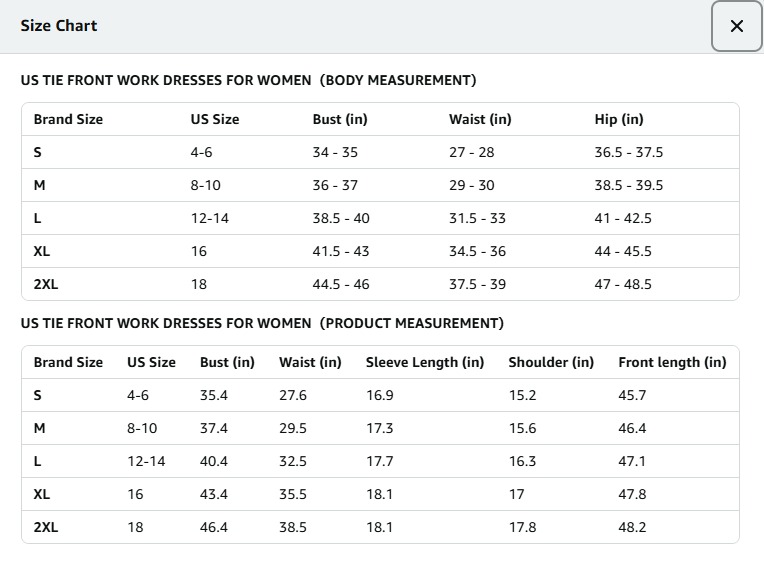Click the Product Measurement table heading
The width and height of the screenshot is (764, 578).
tap(262, 323)
